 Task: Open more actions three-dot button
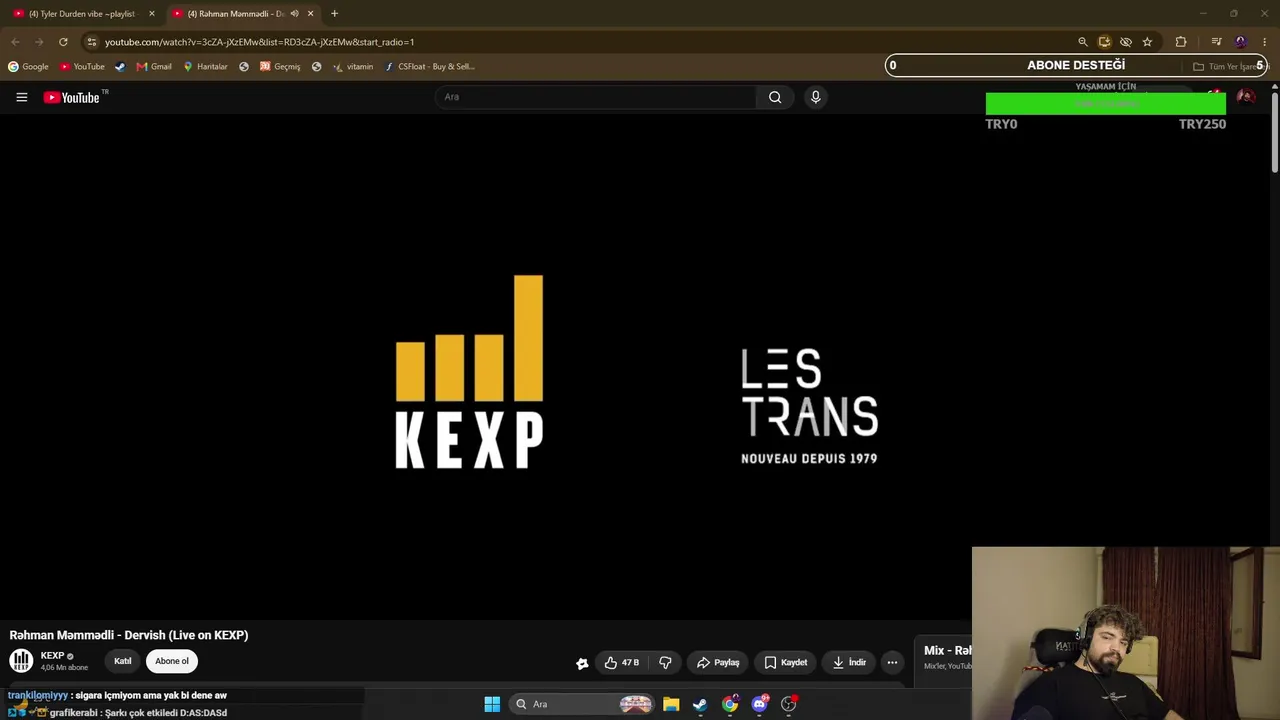[892, 662]
